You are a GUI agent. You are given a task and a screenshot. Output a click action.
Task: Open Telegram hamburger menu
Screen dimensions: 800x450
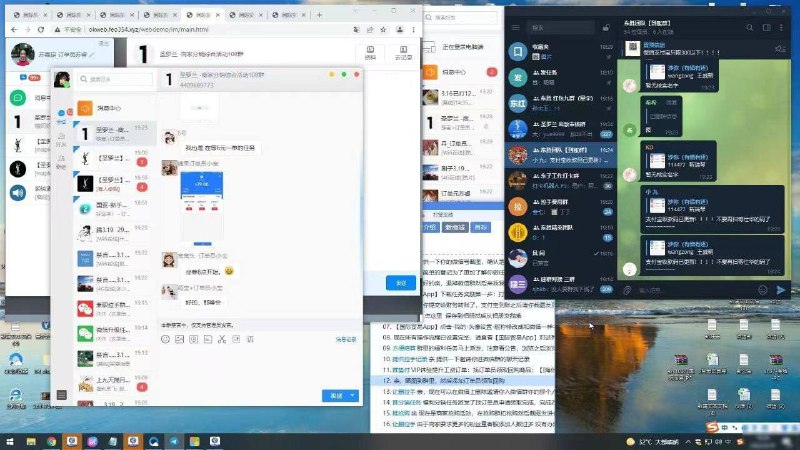point(516,28)
